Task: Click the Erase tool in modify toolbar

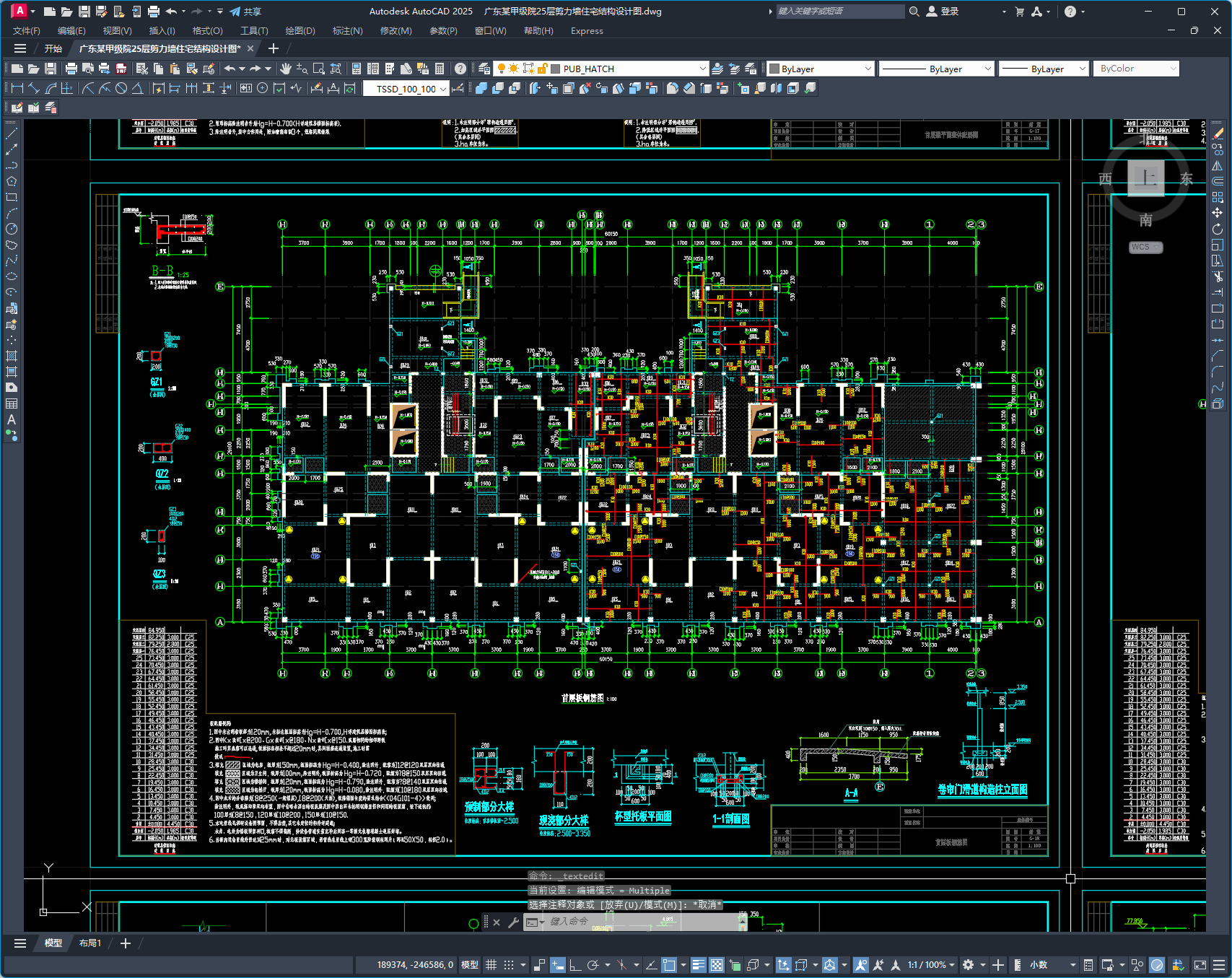Action: [x=1218, y=134]
